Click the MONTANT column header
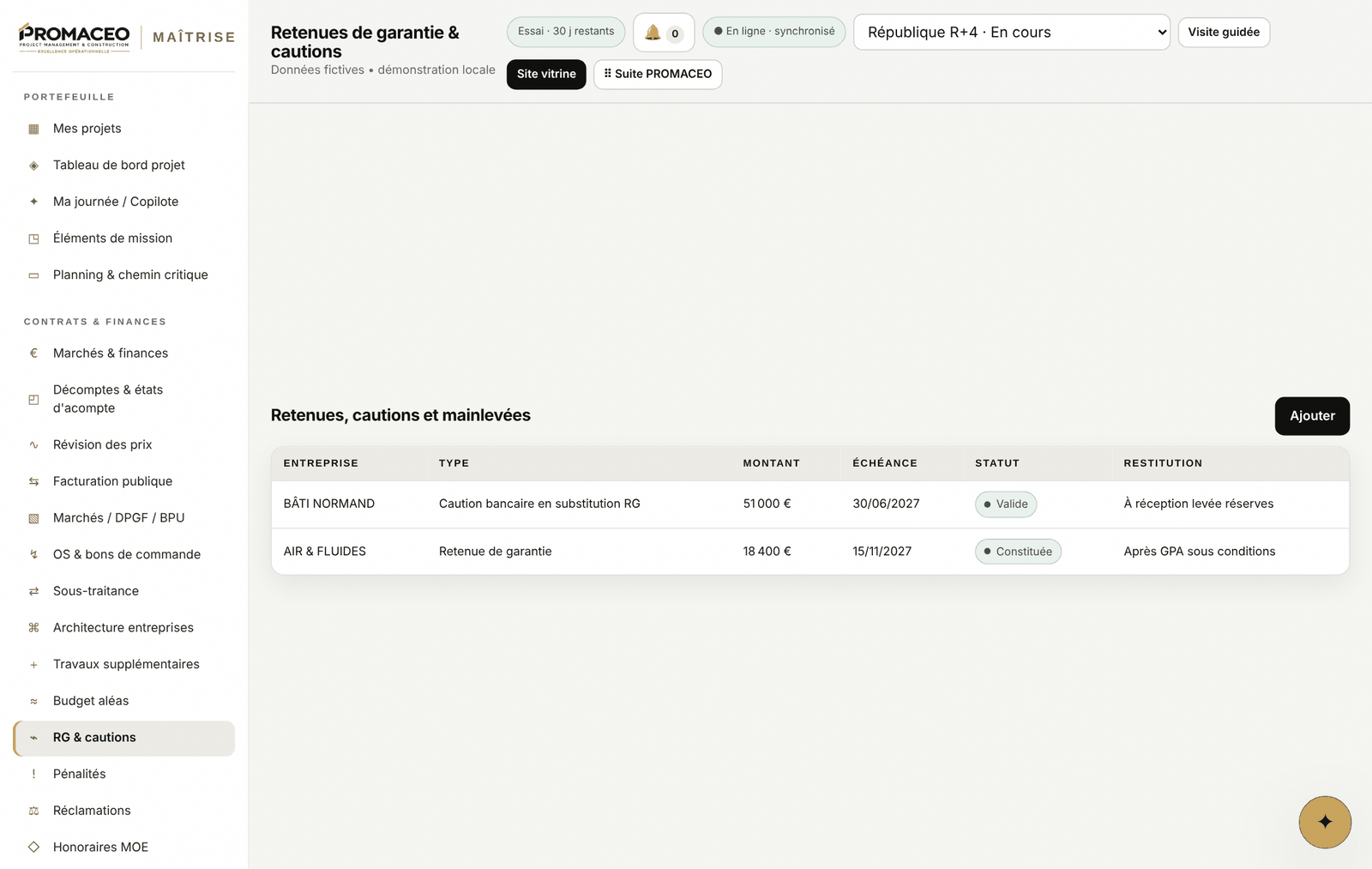 click(x=771, y=463)
